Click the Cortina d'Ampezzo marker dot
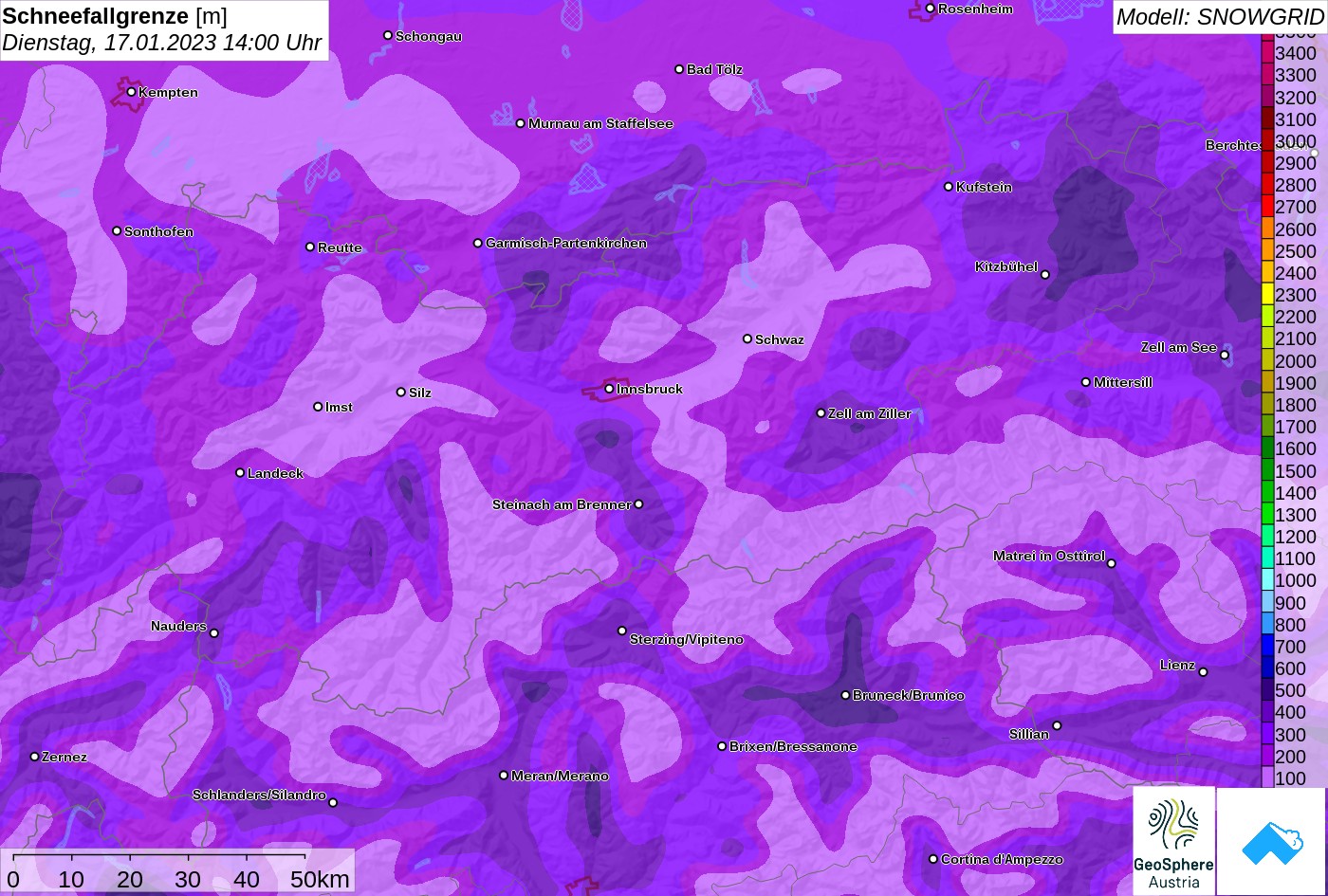1328x896 pixels. click(933, 859)
